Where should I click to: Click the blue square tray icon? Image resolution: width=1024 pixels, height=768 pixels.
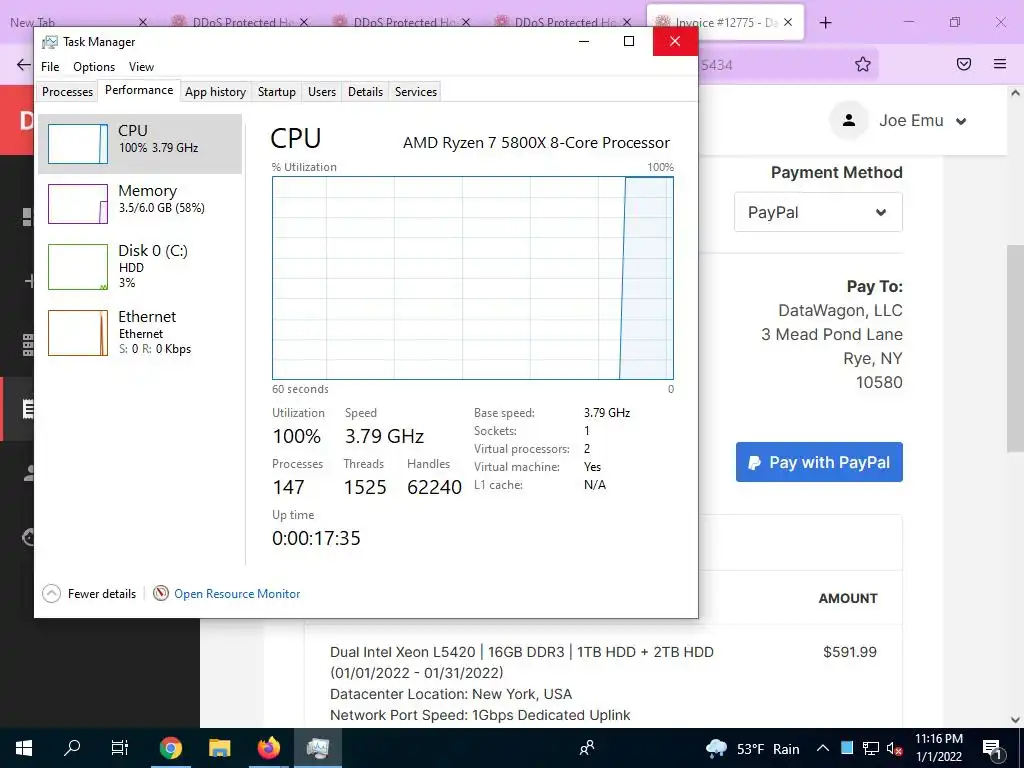[847, 748]
